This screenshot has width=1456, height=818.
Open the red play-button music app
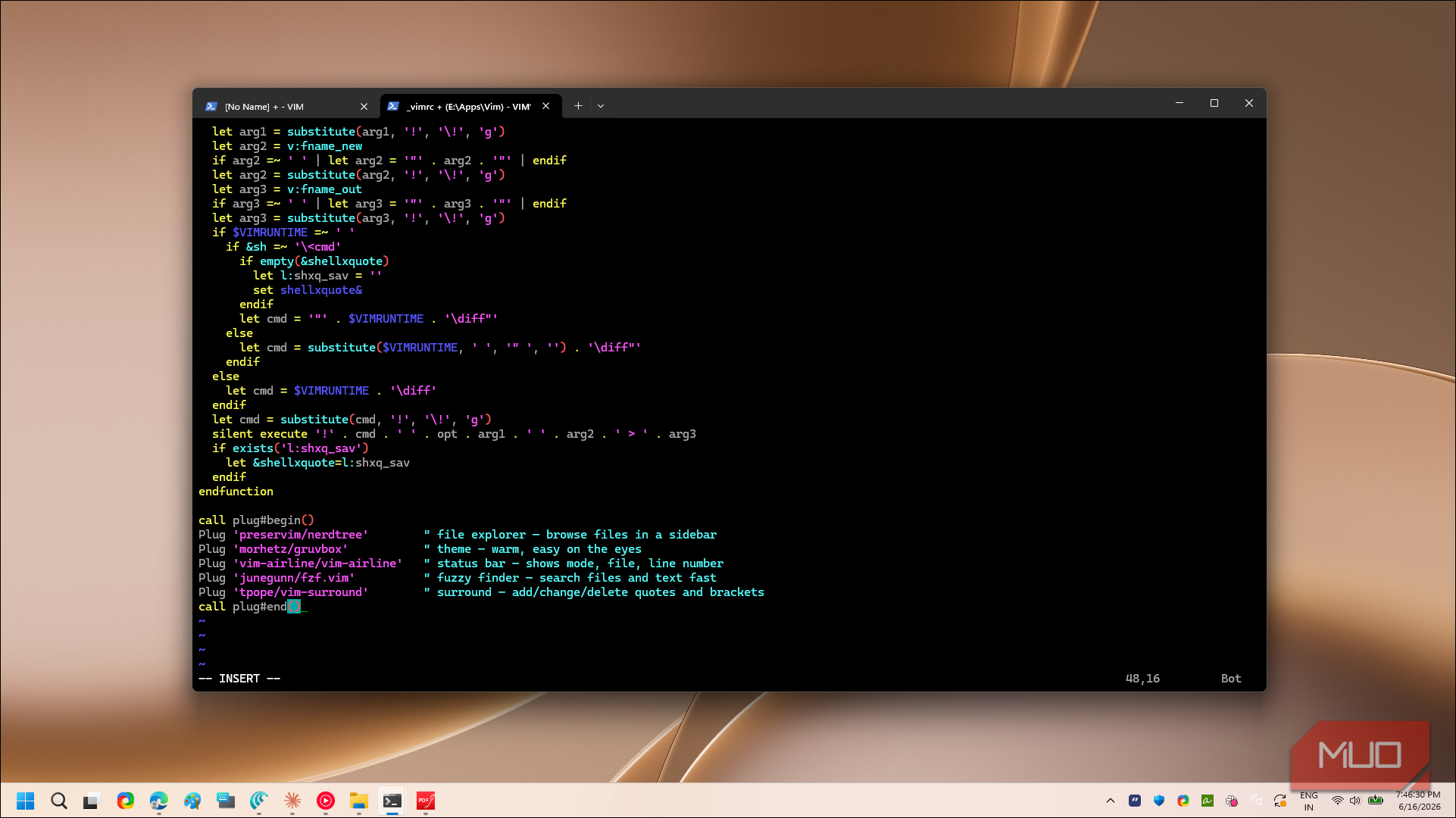326,801
